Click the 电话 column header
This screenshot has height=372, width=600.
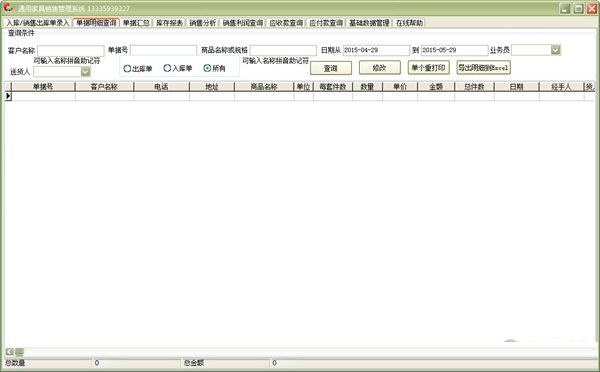pos(161,86)
